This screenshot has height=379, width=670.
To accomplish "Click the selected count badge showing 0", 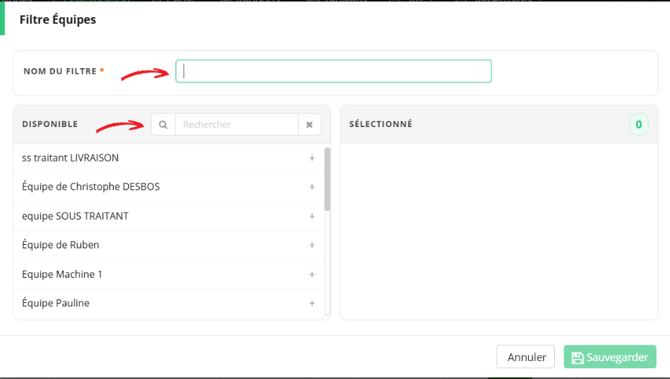I will [638, 124].
